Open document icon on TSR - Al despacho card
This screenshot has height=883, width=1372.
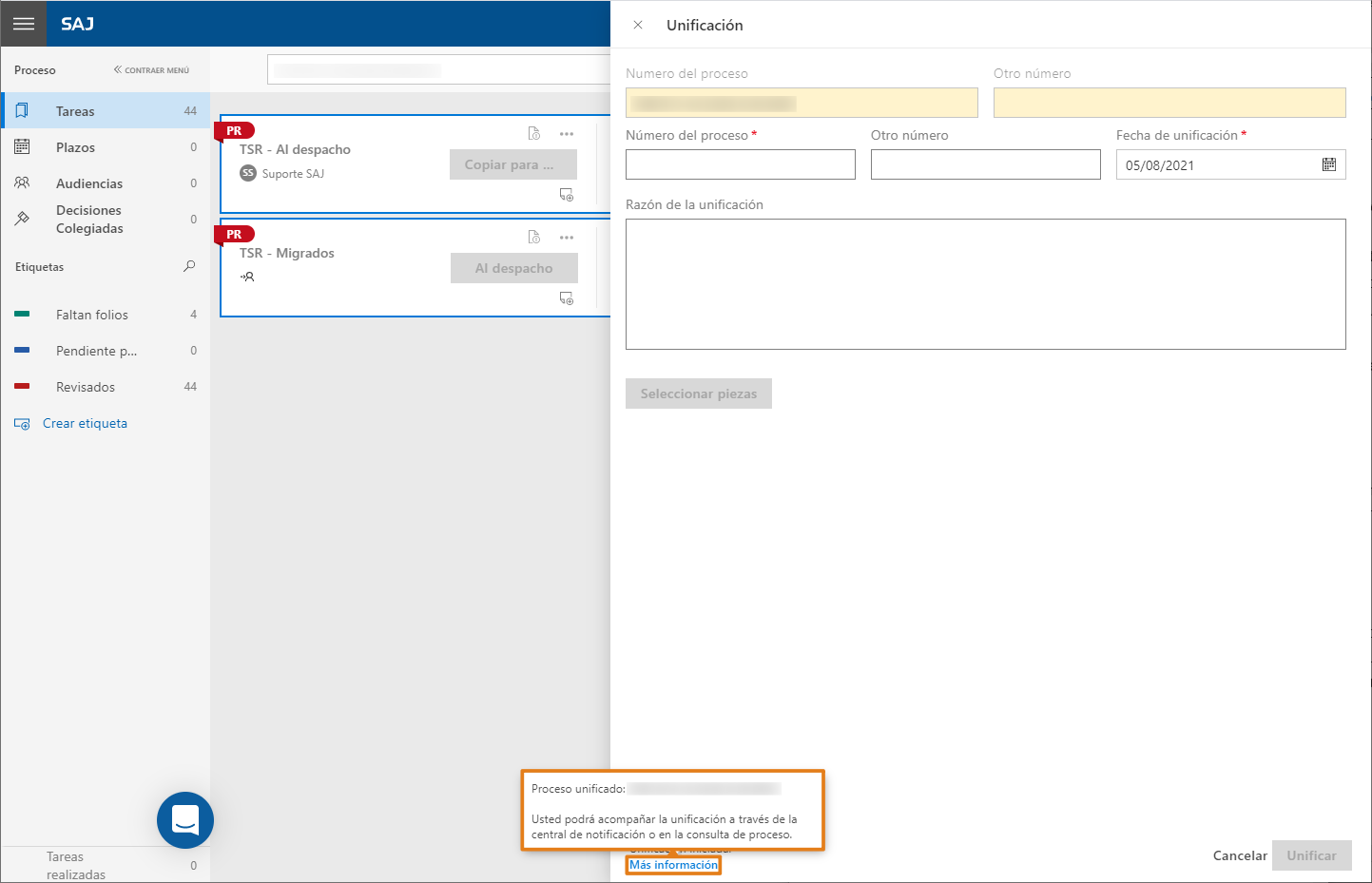click(x=534, y=134)
